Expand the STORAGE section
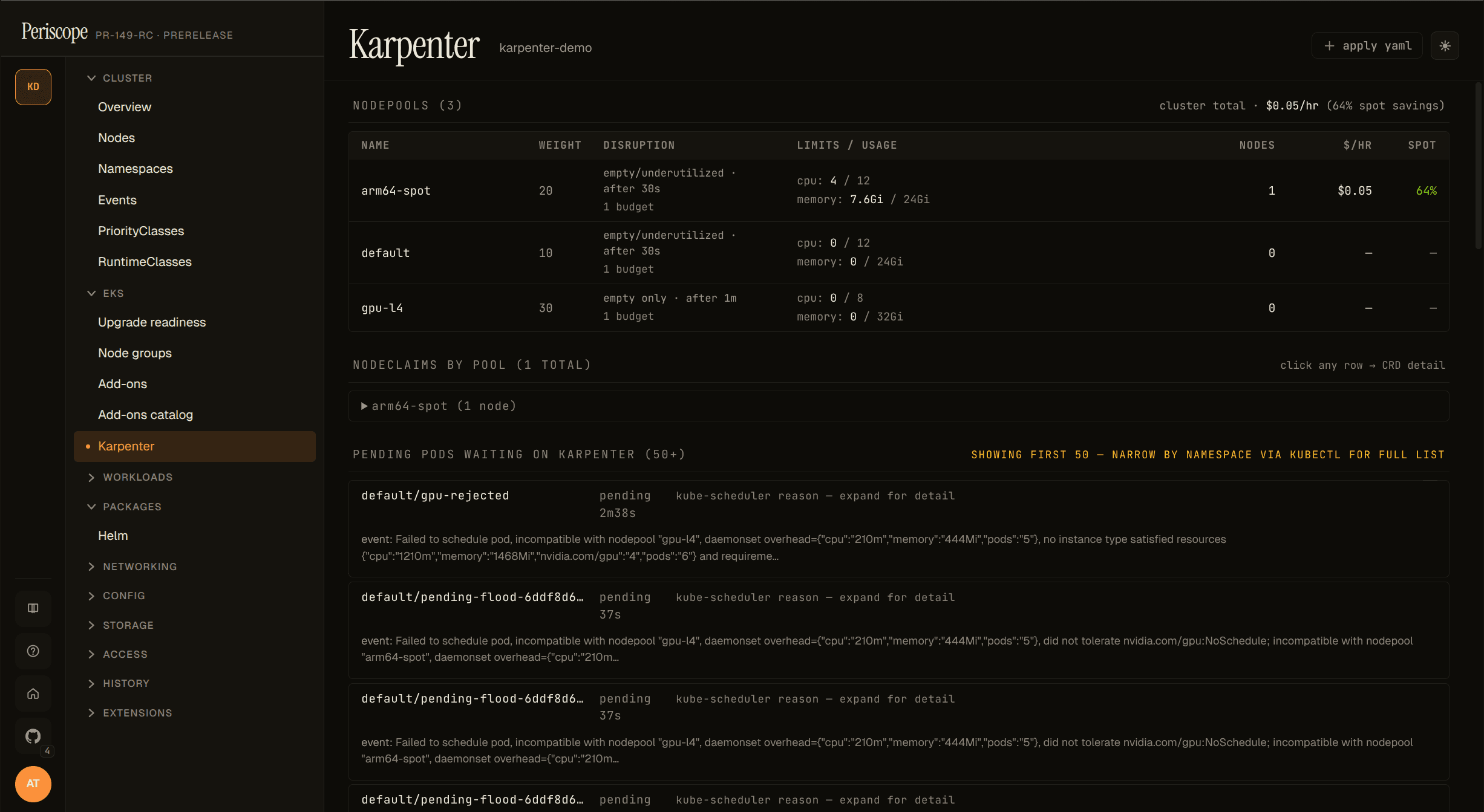The image size is (1484, 812). [x=120, y=625]
